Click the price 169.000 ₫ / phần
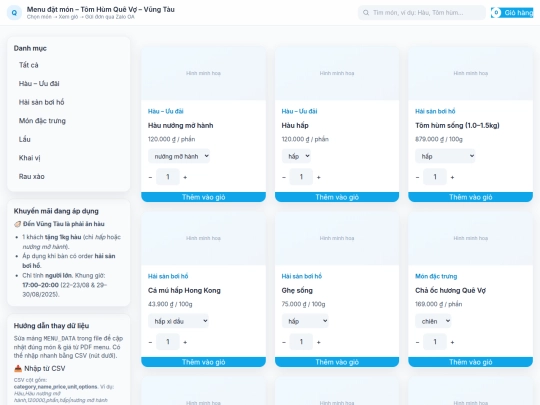The width and height of the screenshot is (540, 405). [x=439, y=304]
